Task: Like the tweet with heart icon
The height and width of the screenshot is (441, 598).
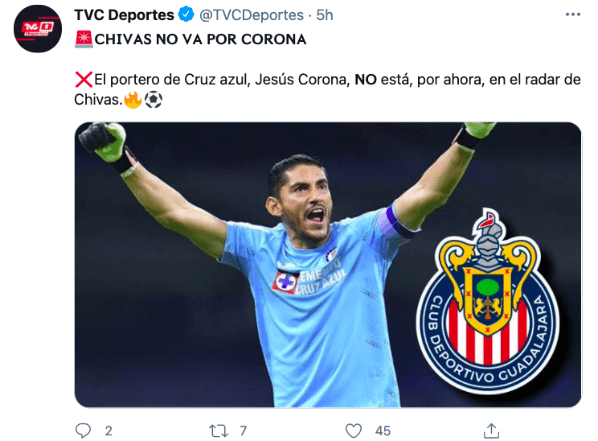Action: (354, 431)
